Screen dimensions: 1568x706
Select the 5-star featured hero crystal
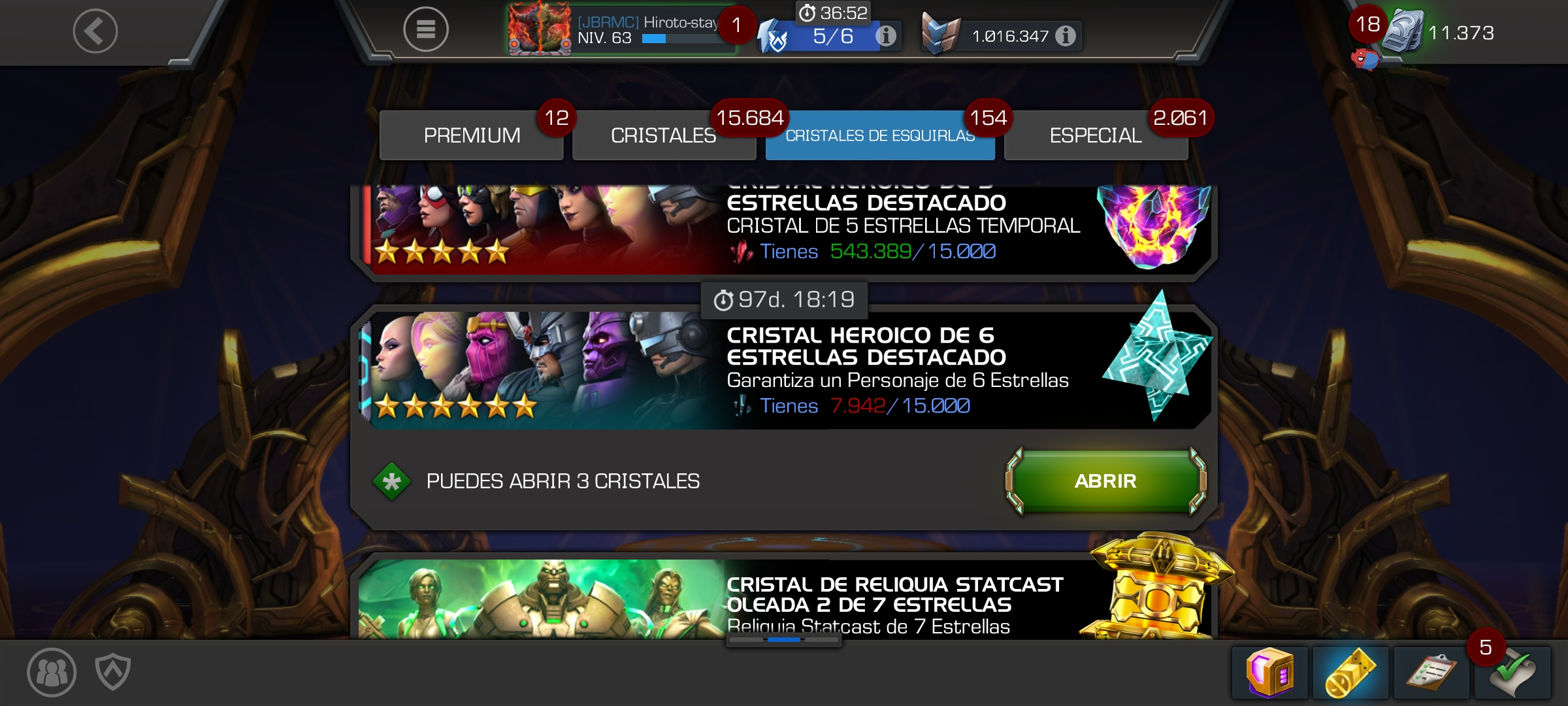[784, 229]
